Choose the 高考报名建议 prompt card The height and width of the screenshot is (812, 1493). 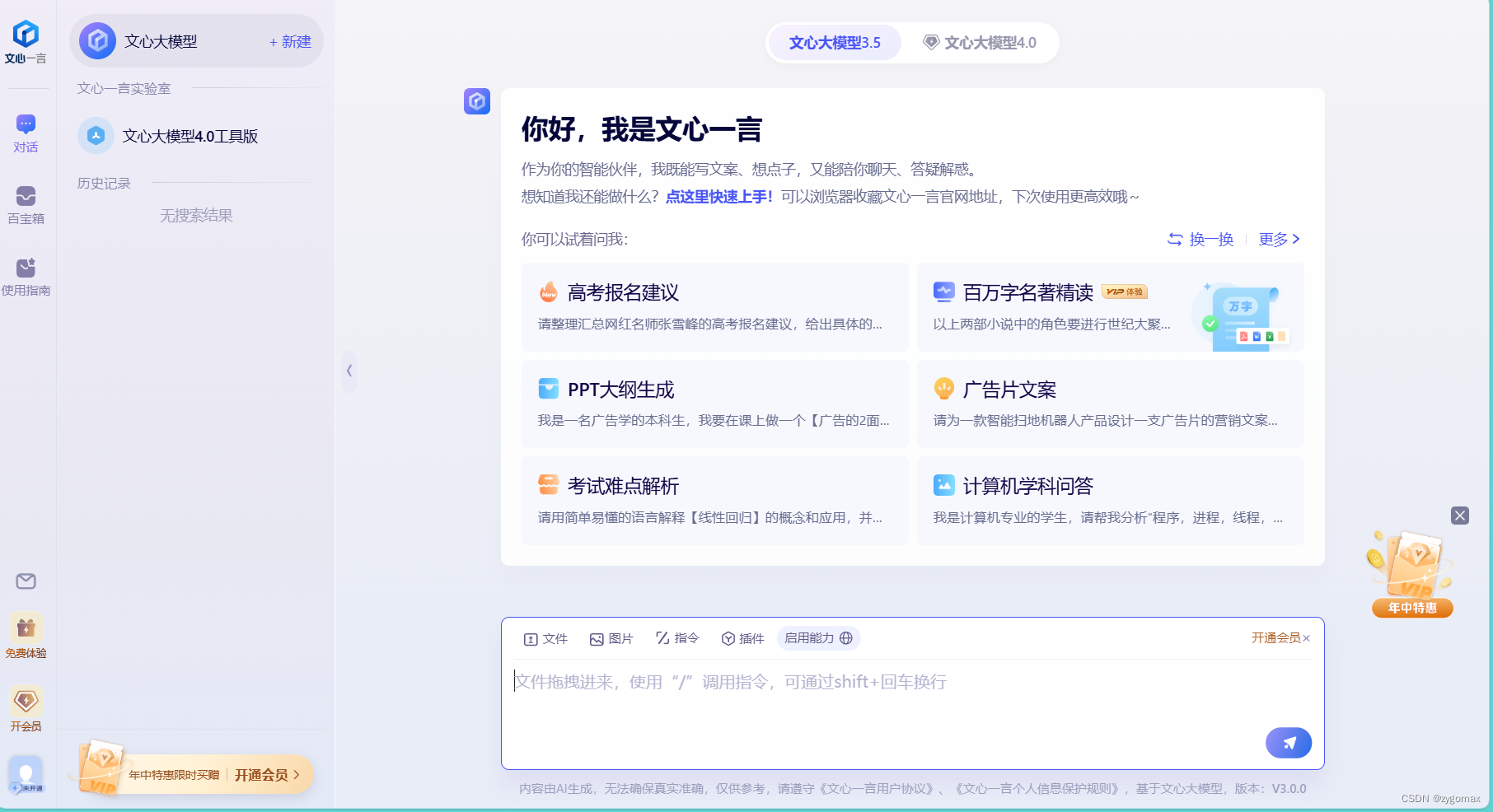(714, 307)
